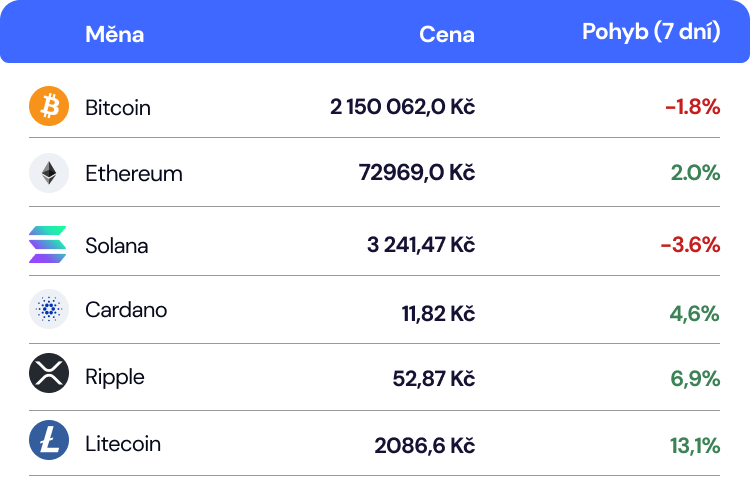Click the Cardano dotted circle icon

pyautogui.click(x=48, y=310)
